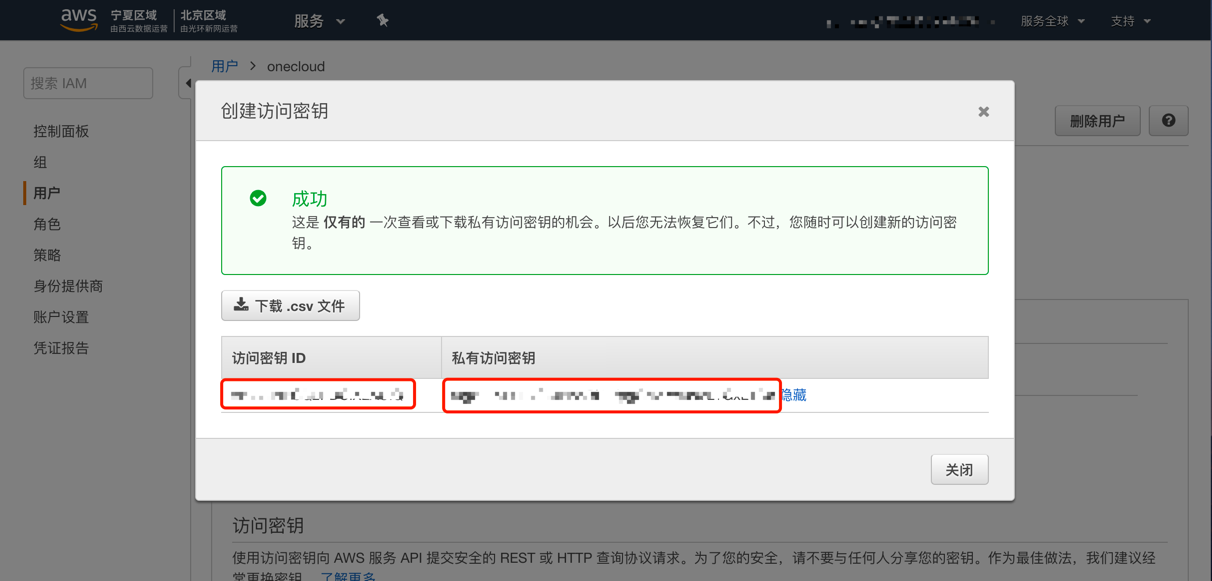Open 控制面板 dashboard in sidebar
The height and width of the screenshot is (581, 1212).
pyautogui.click(x=61, y=131)
